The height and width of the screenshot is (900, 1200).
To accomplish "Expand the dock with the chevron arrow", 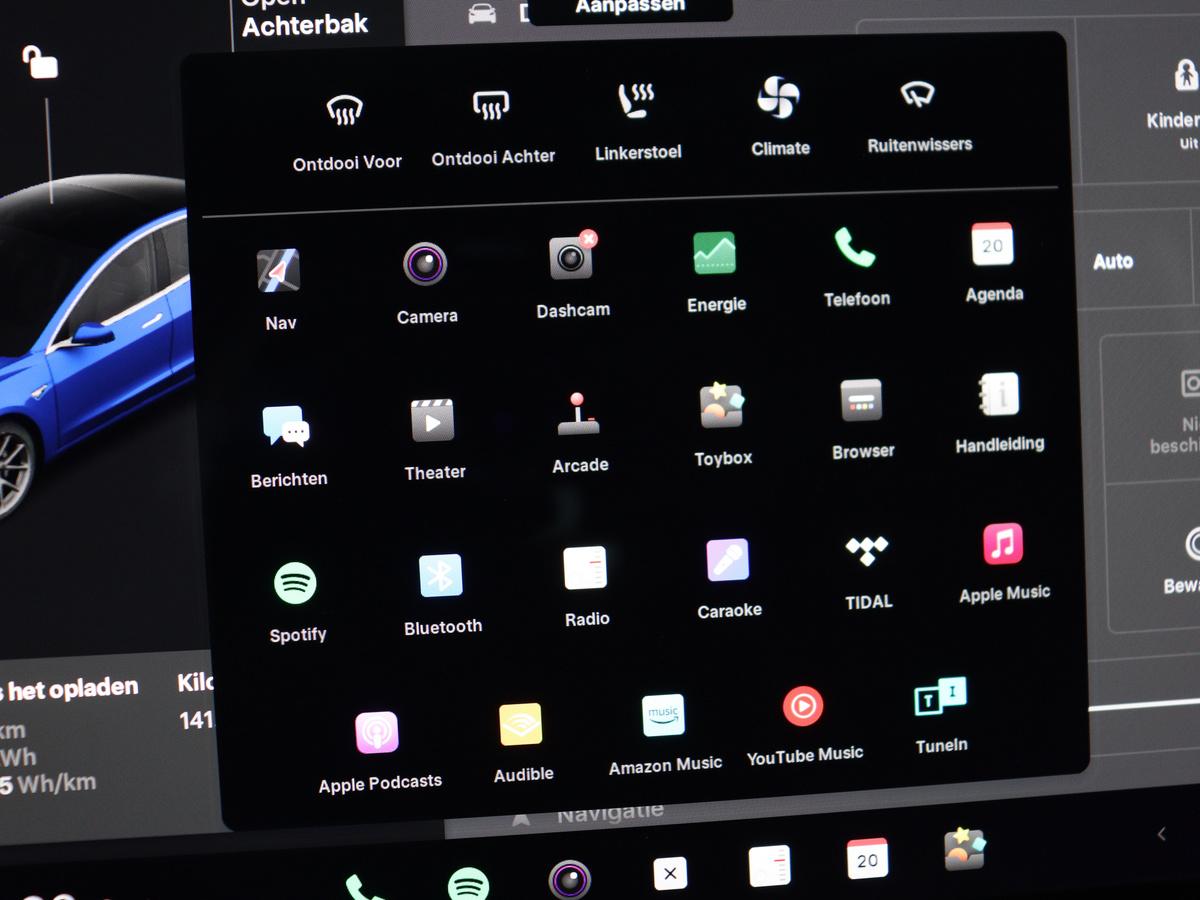I will 1161,834.
